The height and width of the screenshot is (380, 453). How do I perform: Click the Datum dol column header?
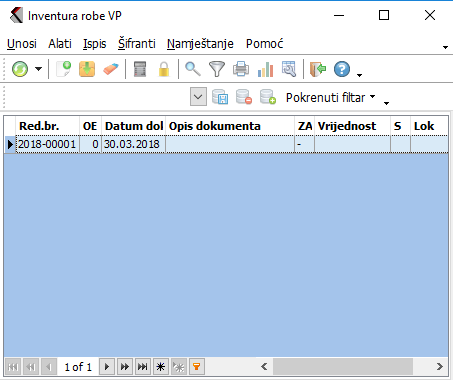(134, 126)
